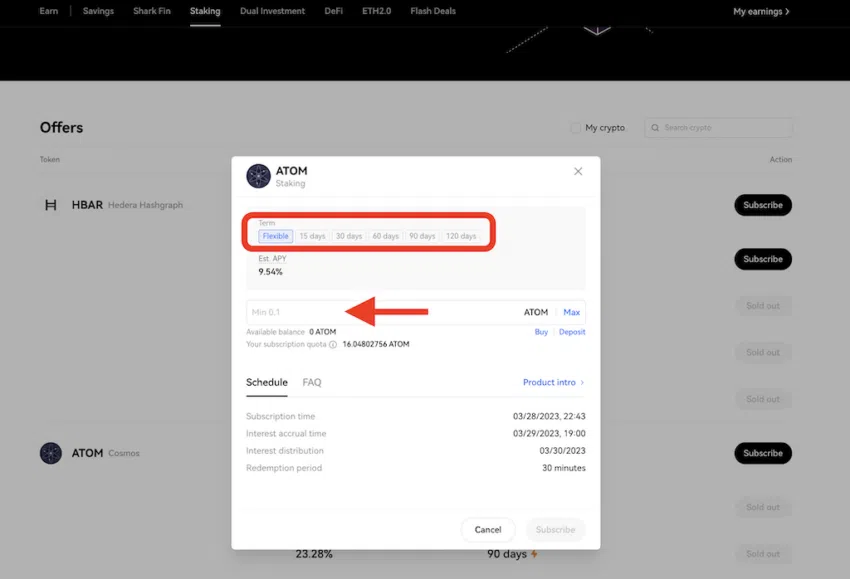Viewport: 850px width, 579px height.
Task: Click the 16.04802756 ATOM quota value
Action: pos(376,344)
